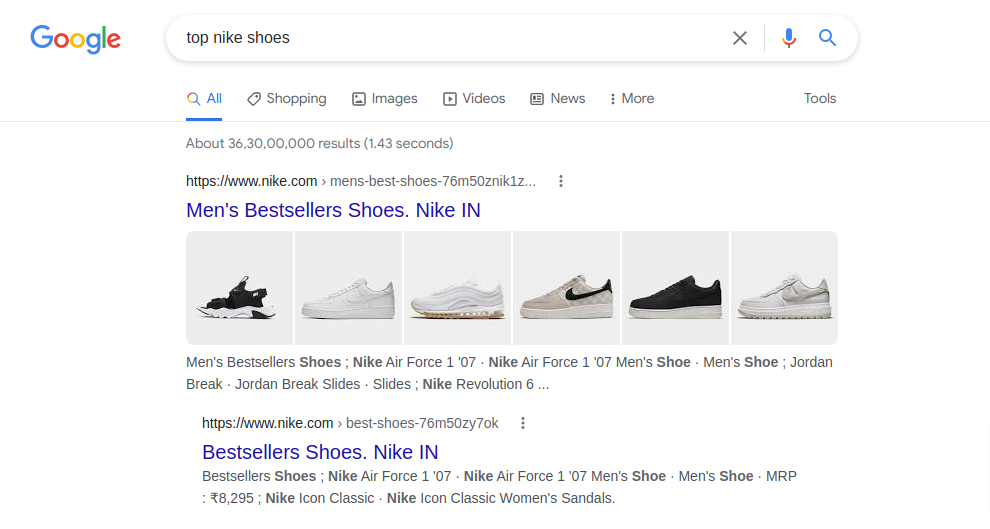The width and height of the screenshot is (990, 529).
Task: Click the blue magnifying glass search icon
Action: 827,38
